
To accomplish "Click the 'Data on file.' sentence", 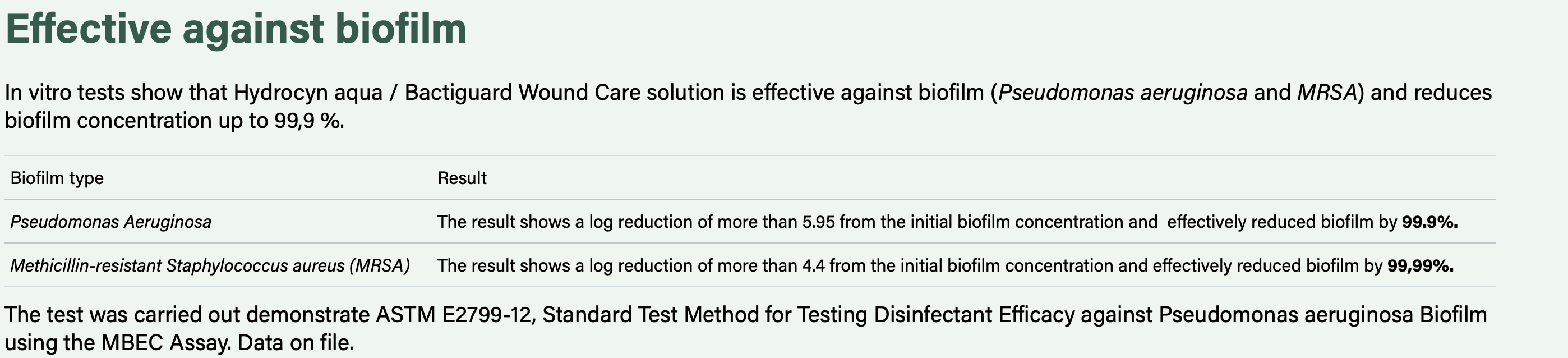I will point(296,343).
